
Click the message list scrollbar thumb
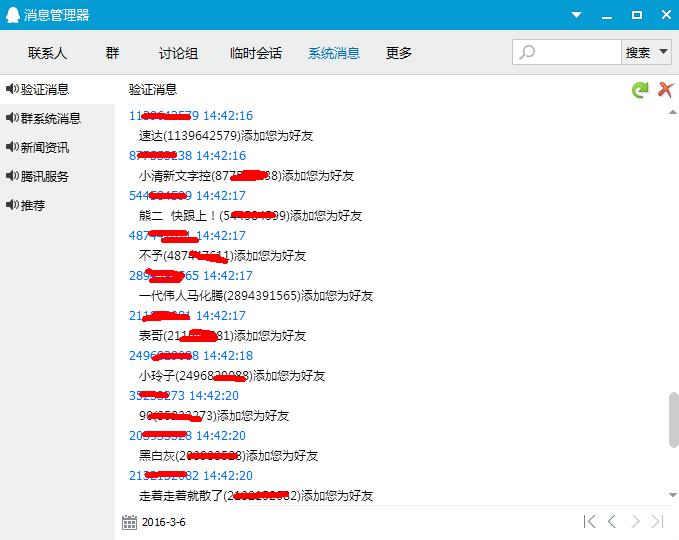(x=673, y=420)
